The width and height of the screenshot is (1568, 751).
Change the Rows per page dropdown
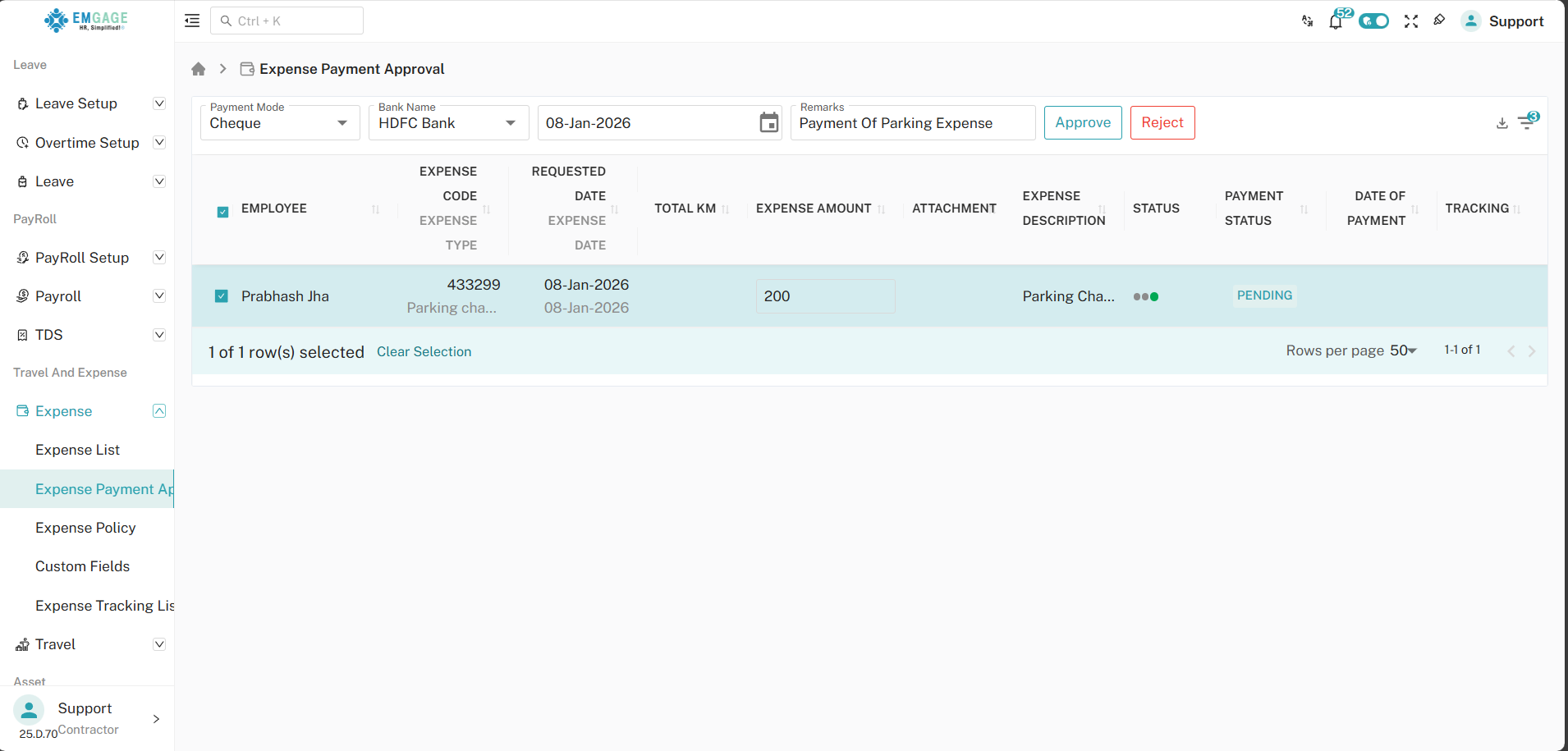click(1403, 350)
